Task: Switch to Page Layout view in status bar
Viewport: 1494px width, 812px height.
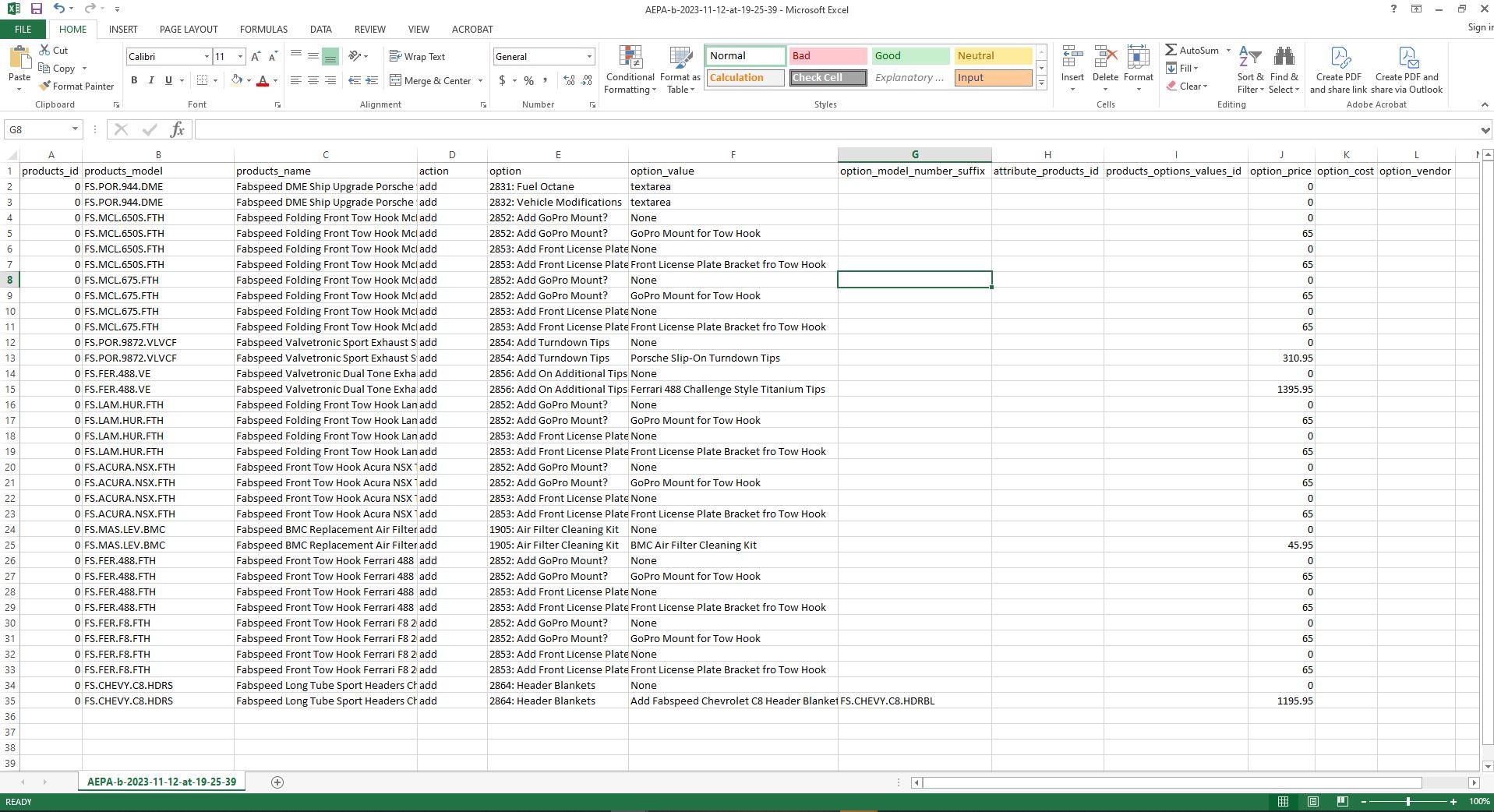Action: [1312, 801]
